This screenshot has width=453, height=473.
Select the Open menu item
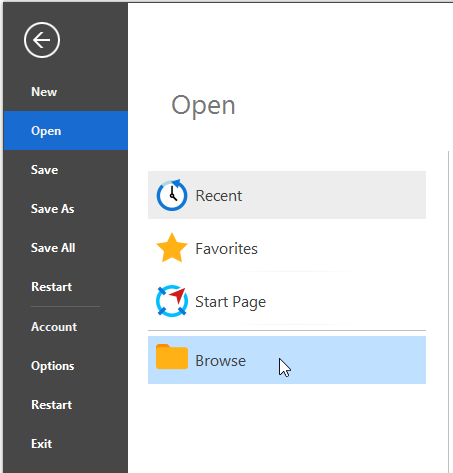point(66,131)
